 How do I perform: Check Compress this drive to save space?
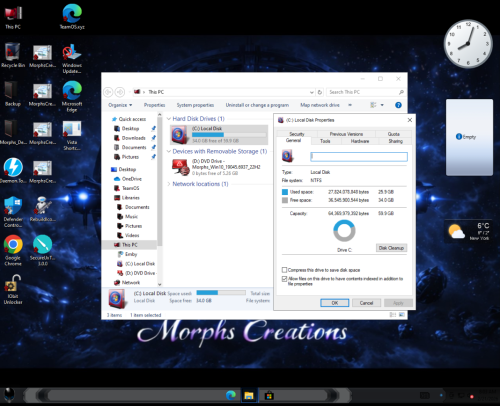pos(284,270)
